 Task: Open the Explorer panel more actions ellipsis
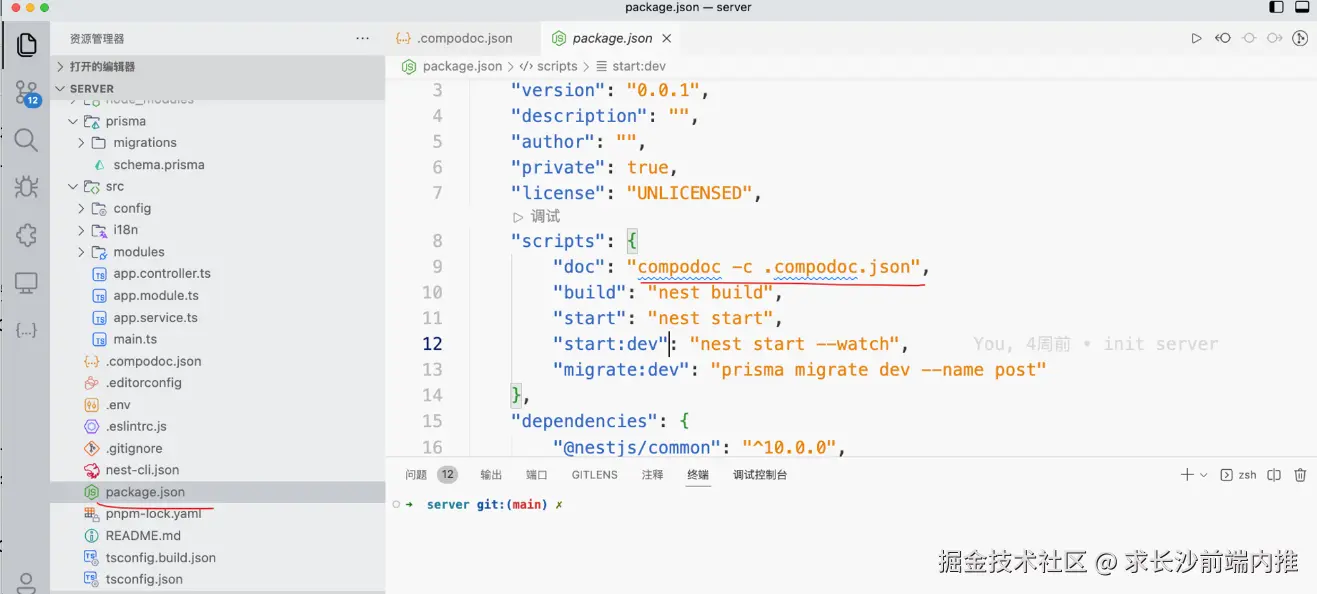pos(362,38)
